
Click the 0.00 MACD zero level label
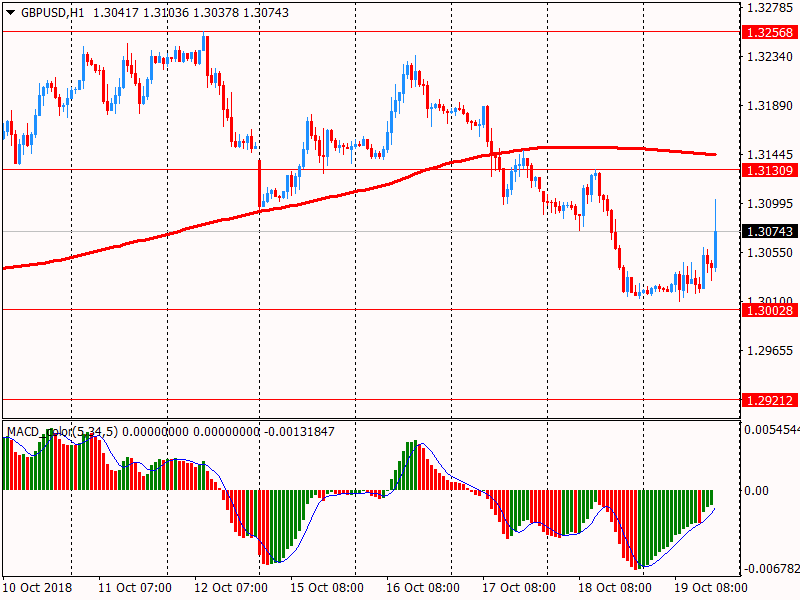756,490
